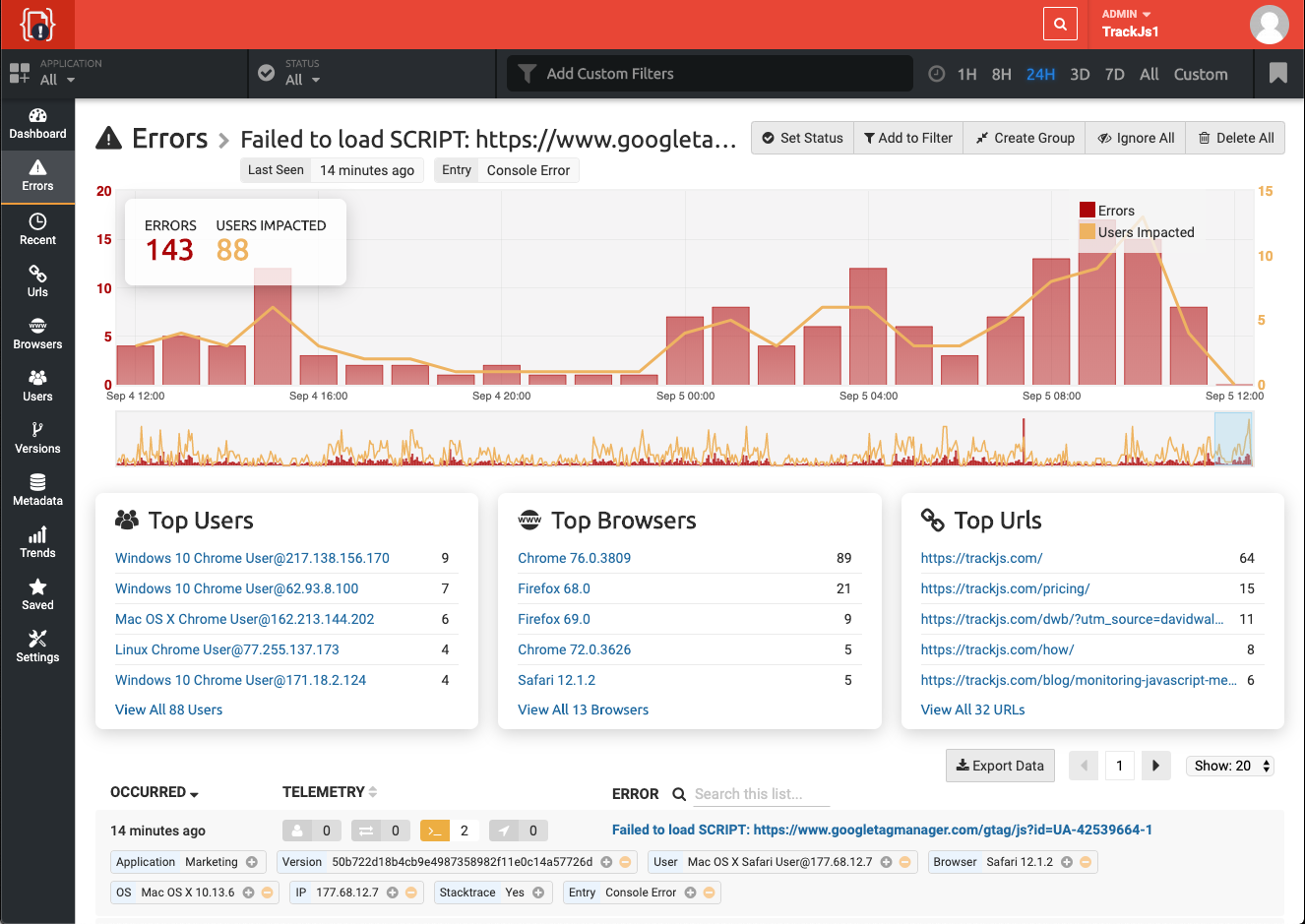This screenshot has width=1305, height=924.
Task: Click the Set Status button
Action: [x=803, y=138]
